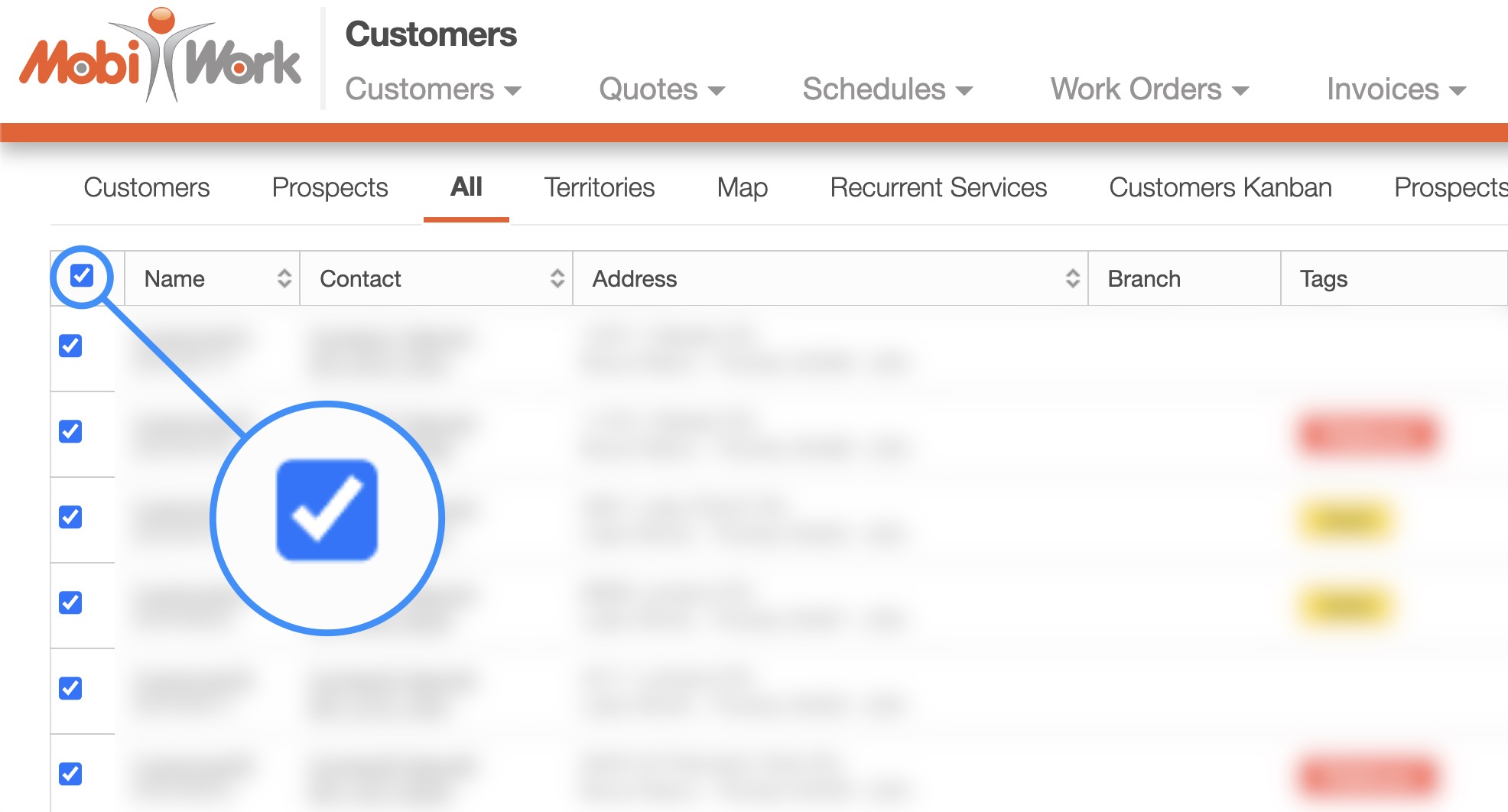Expand the Invoices dropdown menu
The width and height of the screenshot is (1508, 812).
click(1396, 89)
